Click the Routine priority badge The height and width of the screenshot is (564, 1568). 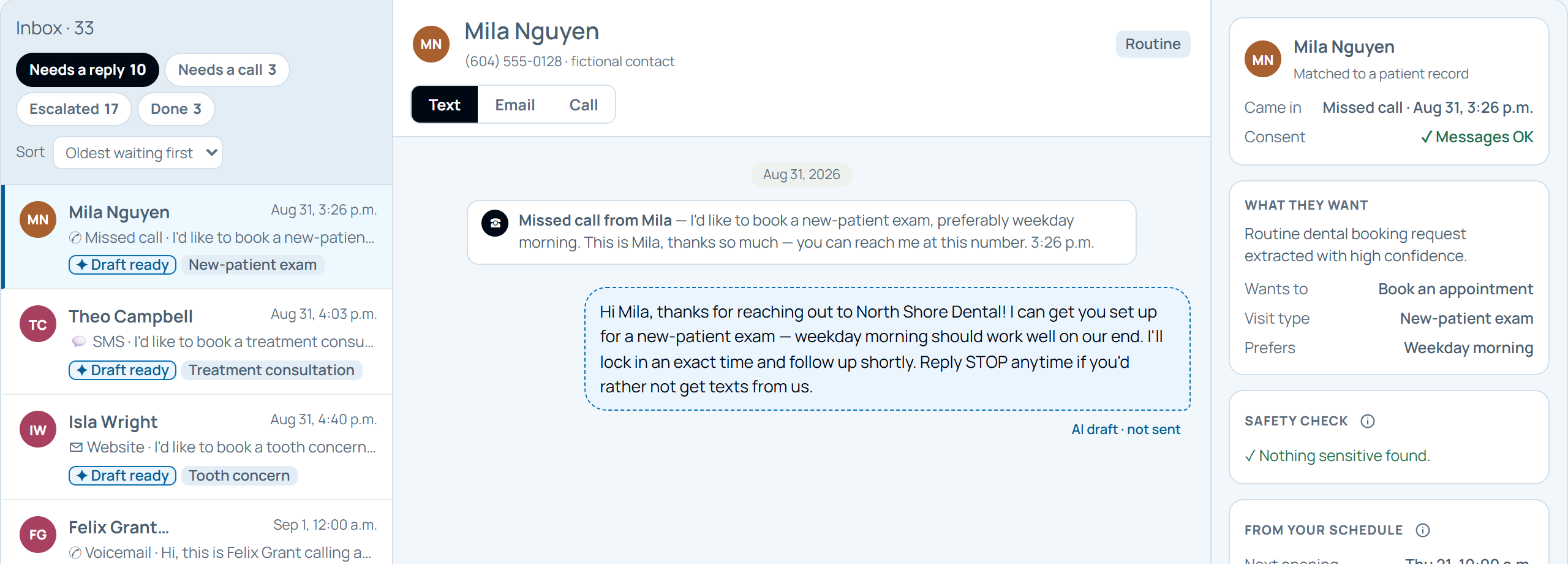coord(1153,44)
